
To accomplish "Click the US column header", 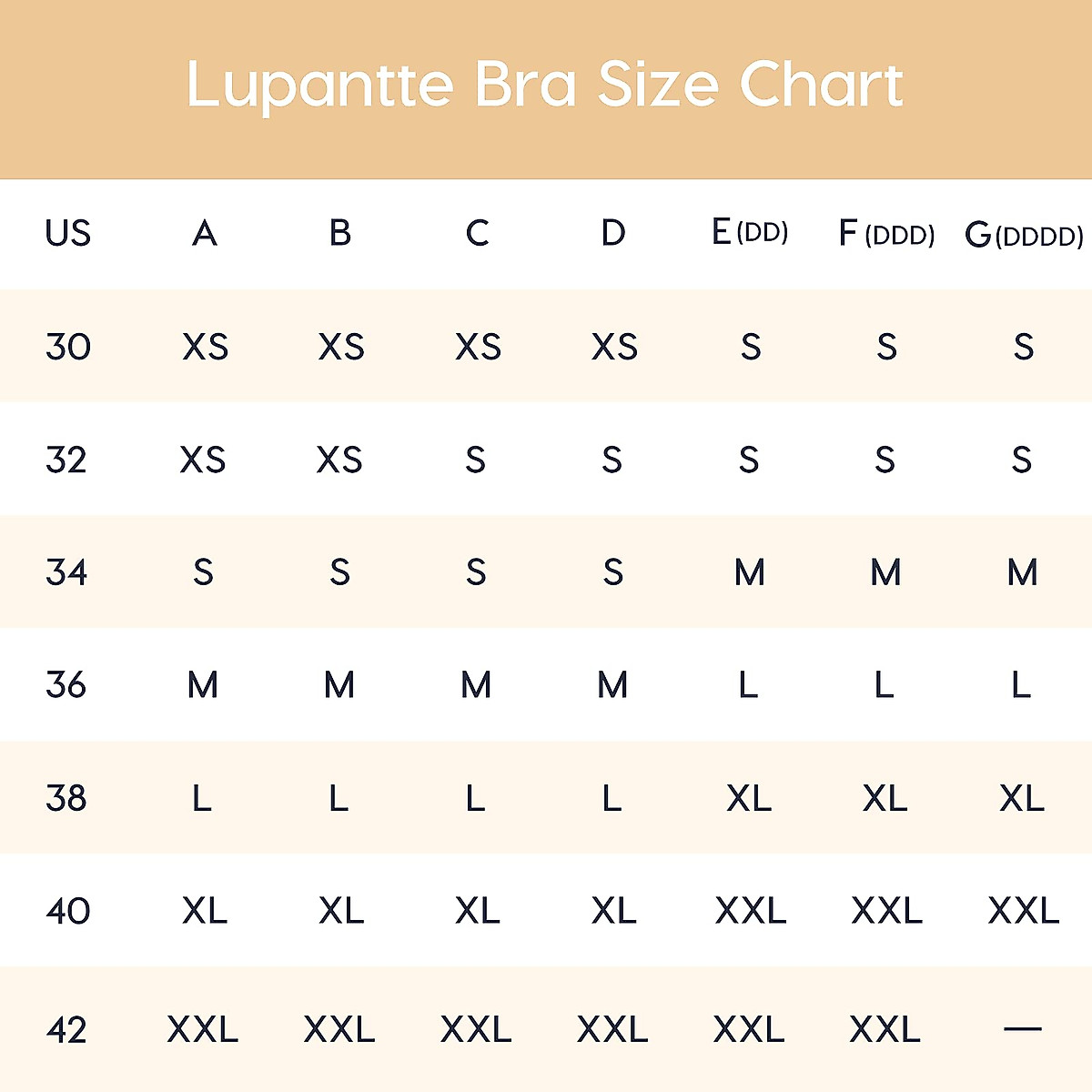I will click(x=68, y=234).
